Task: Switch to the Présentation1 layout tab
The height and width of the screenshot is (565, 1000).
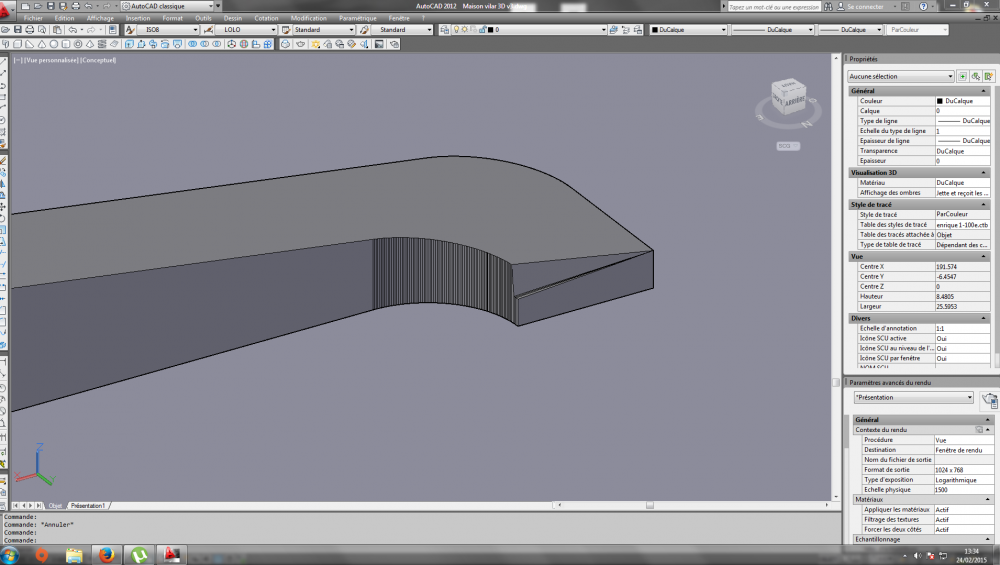Action: coord(88,506)
